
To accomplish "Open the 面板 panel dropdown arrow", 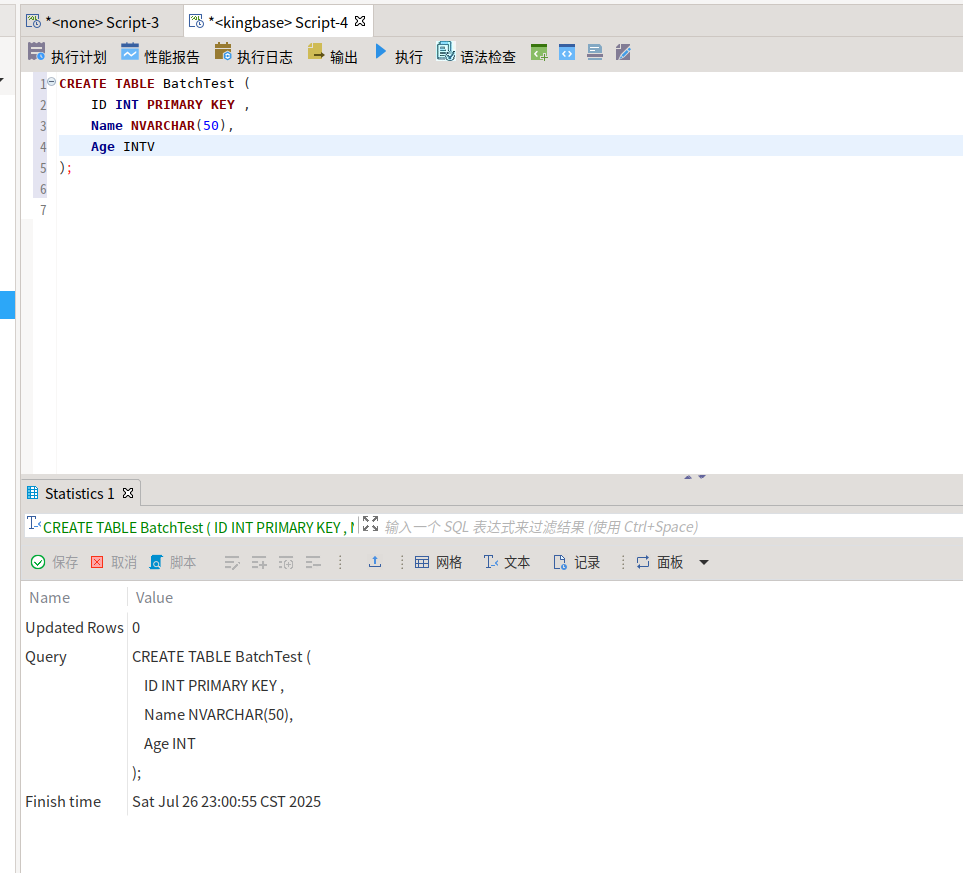I will [703, 562].
